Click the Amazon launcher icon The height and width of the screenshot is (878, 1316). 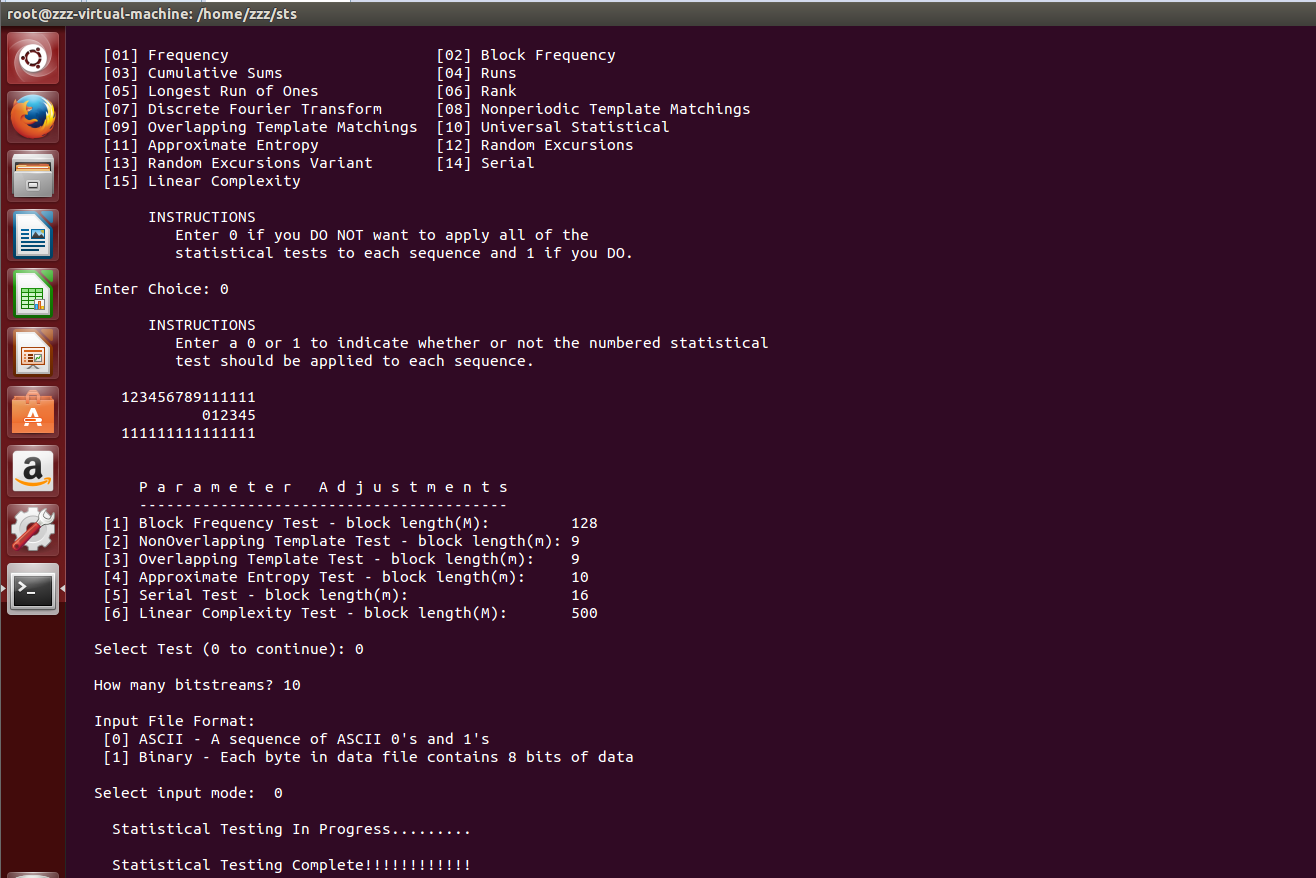33,471
